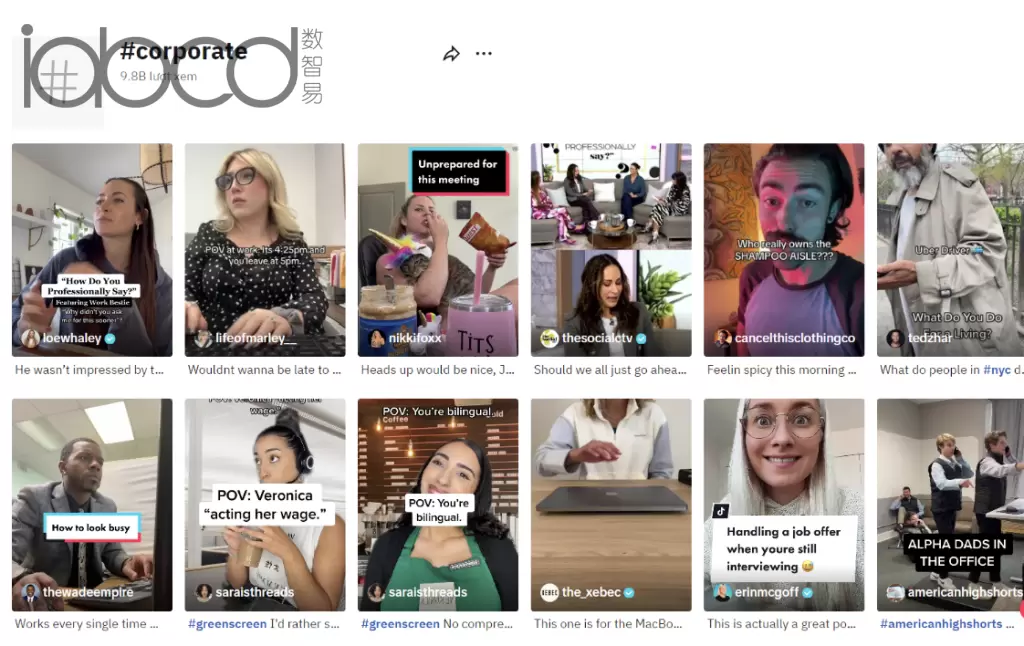Play thesocialctv's talk show video
The image size is (1024, 646).
point(611,250)
